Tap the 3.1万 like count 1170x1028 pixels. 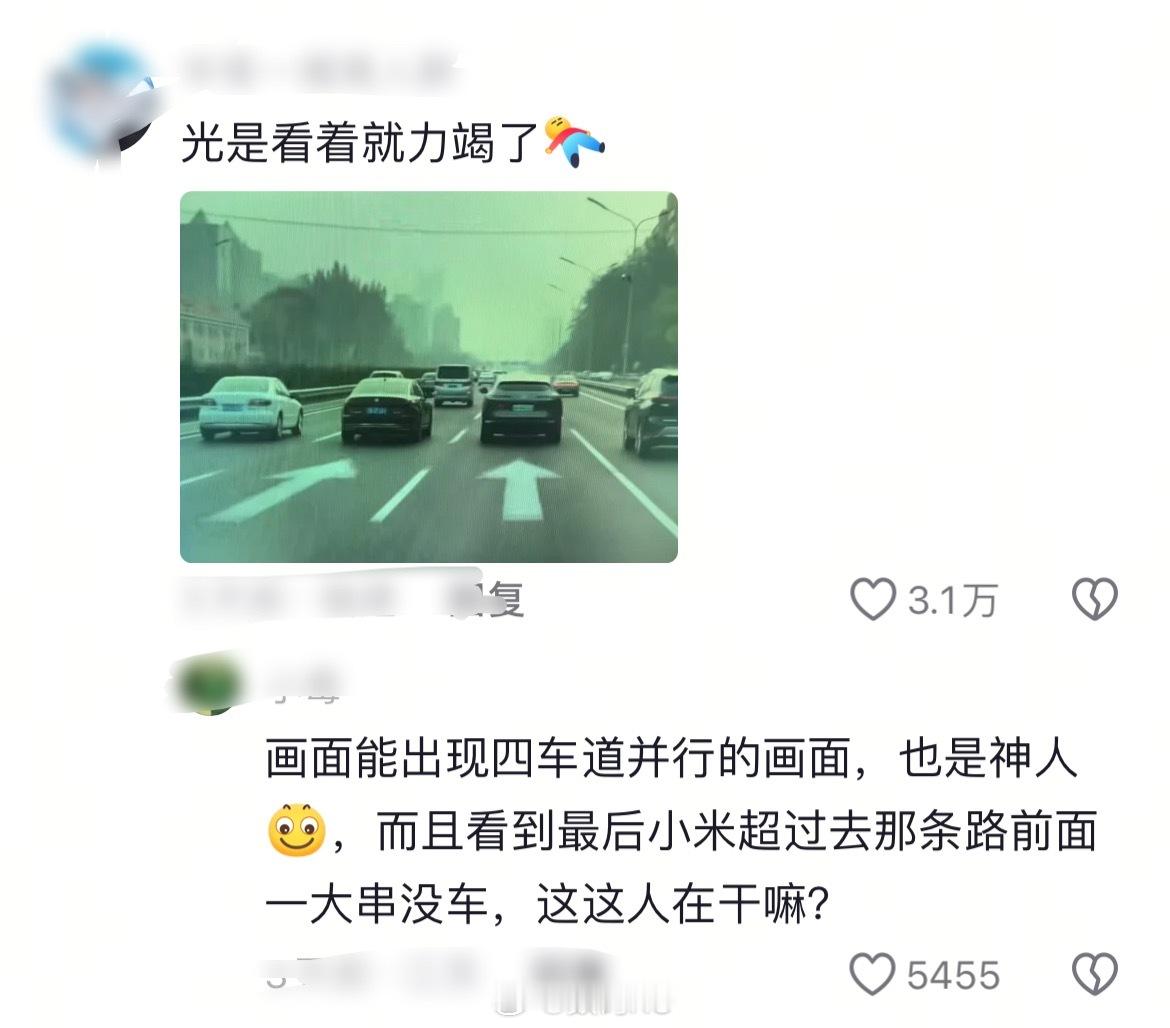click(952, 601)
